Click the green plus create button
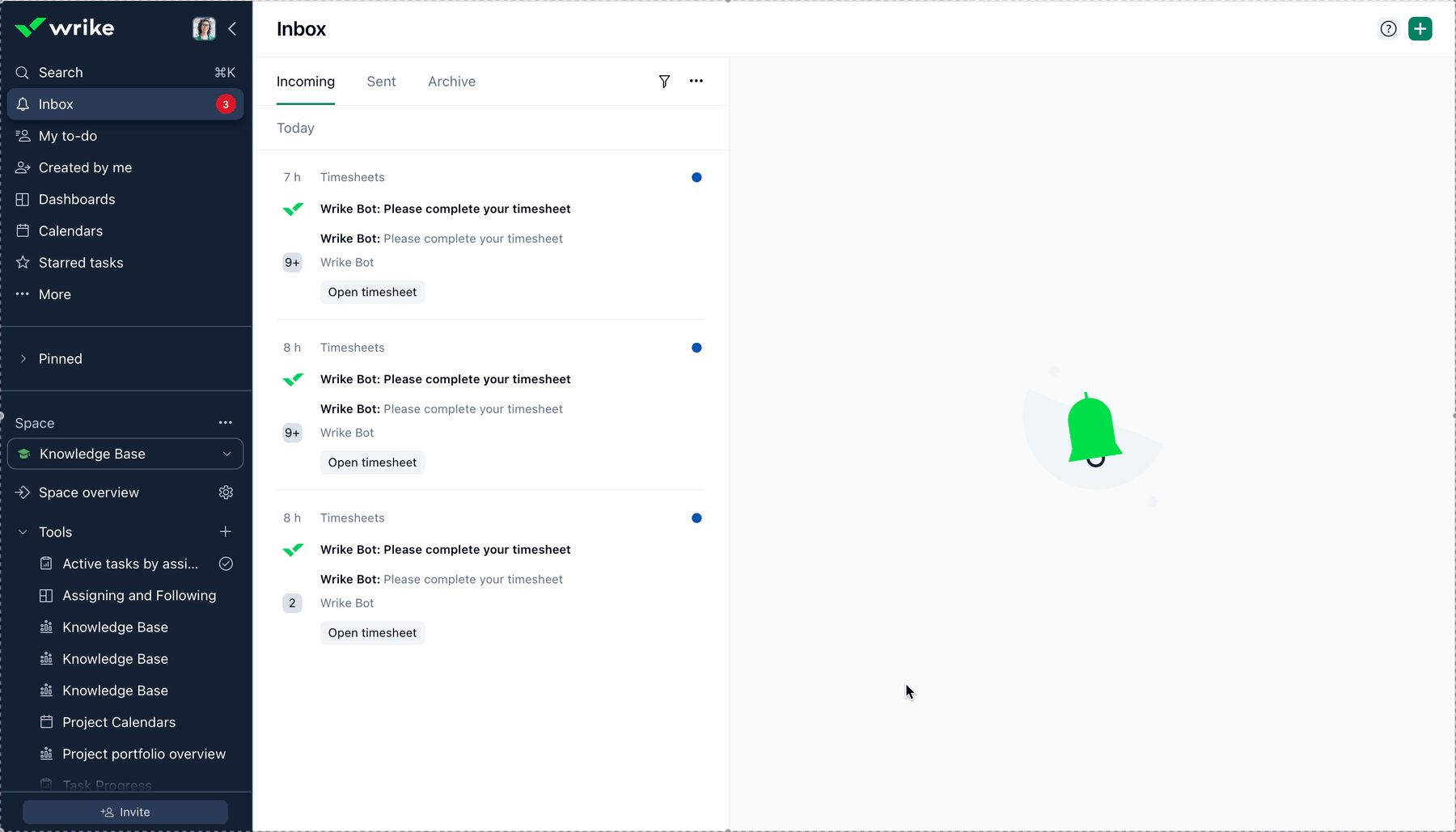 (x=1420, y=29)
